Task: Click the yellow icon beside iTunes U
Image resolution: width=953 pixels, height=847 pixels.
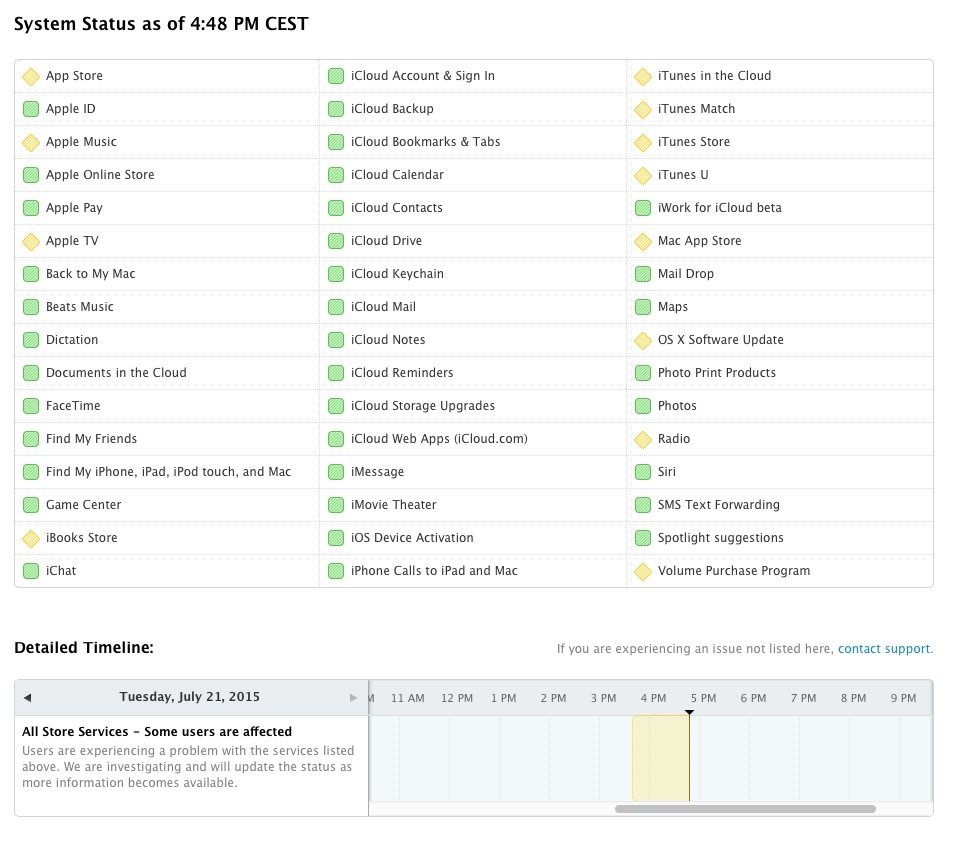Action: 642,176
